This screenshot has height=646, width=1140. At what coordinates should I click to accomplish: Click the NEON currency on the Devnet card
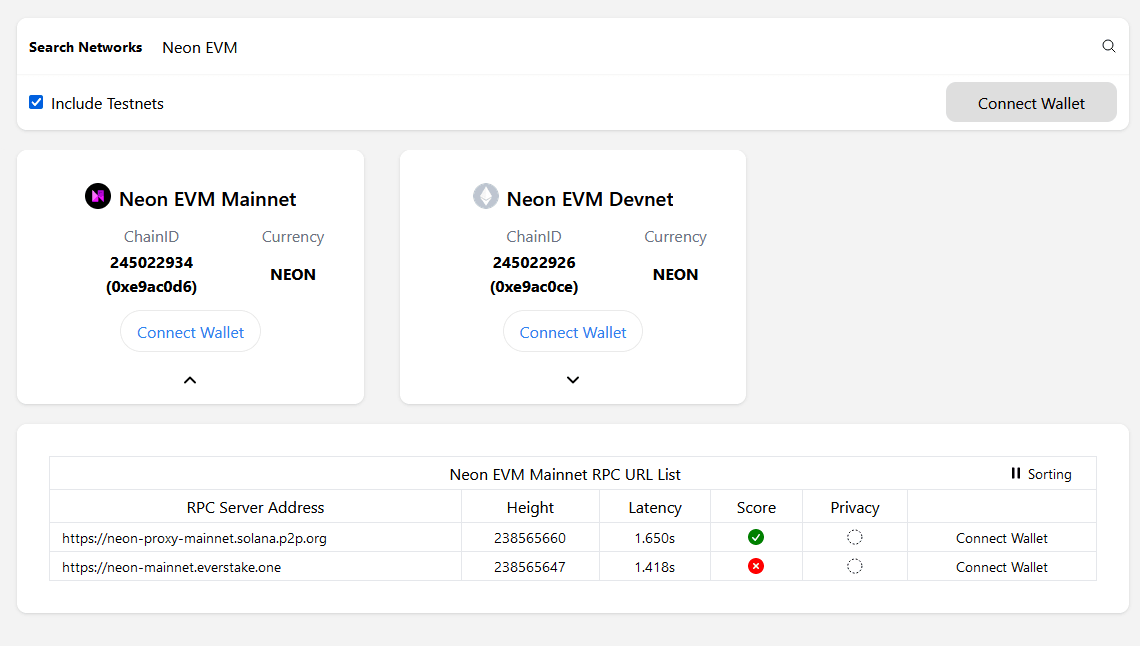tap(675, 275)
